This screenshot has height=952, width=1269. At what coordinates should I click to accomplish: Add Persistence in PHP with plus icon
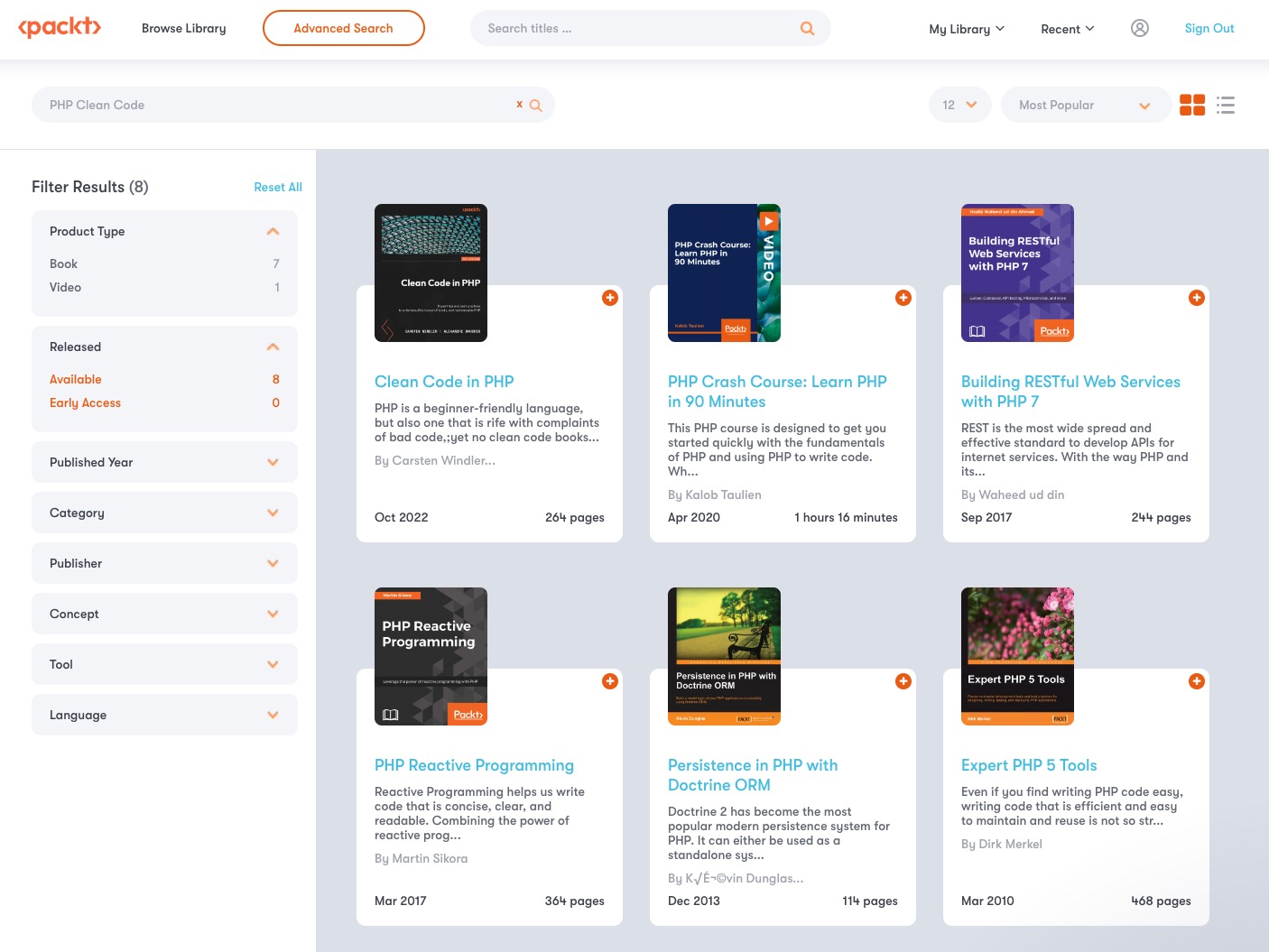903,681
